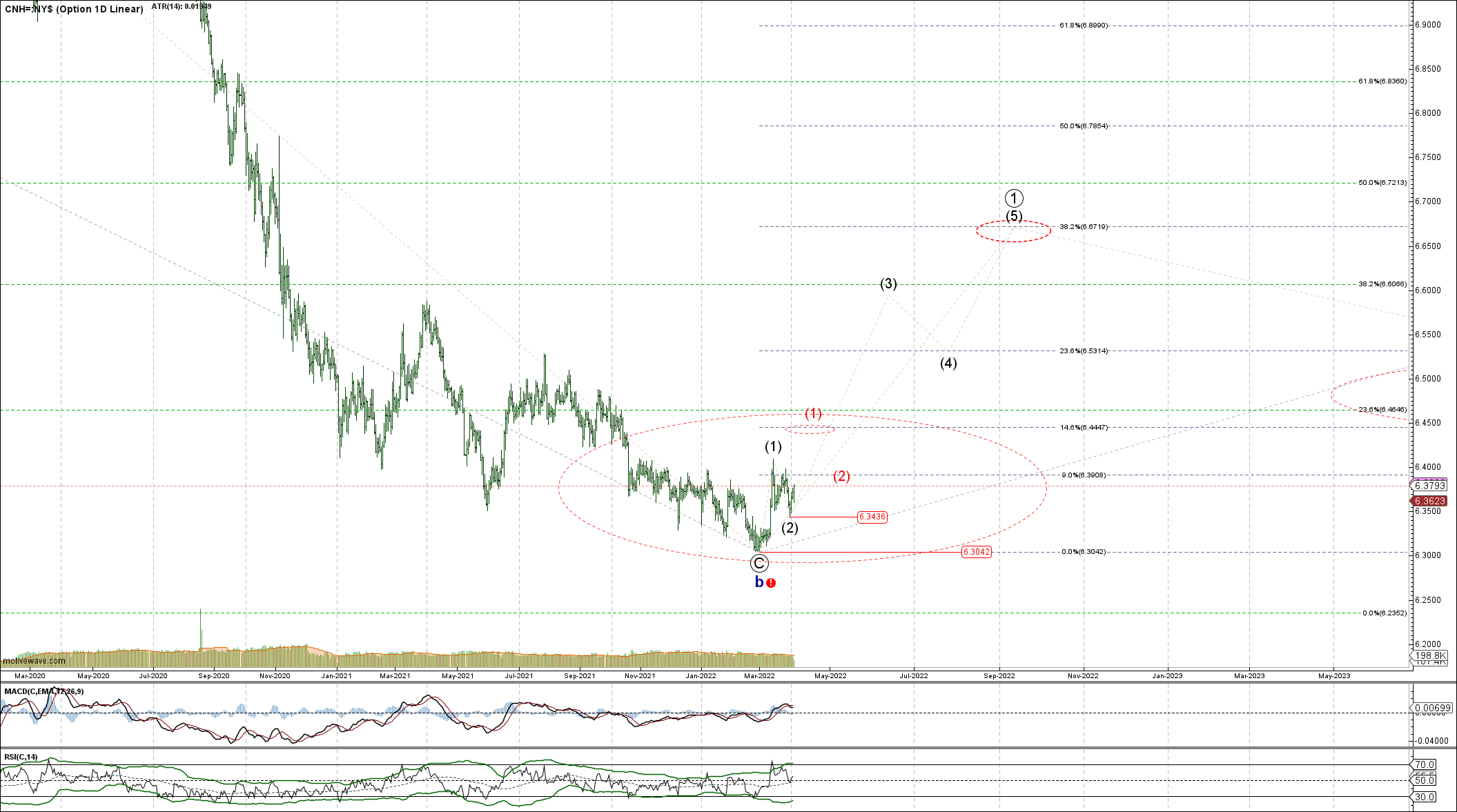
Task: Click the 61.8%(6.8360) green Fibonacci label
Action: pyautogui.click(x=1382, y=81)
